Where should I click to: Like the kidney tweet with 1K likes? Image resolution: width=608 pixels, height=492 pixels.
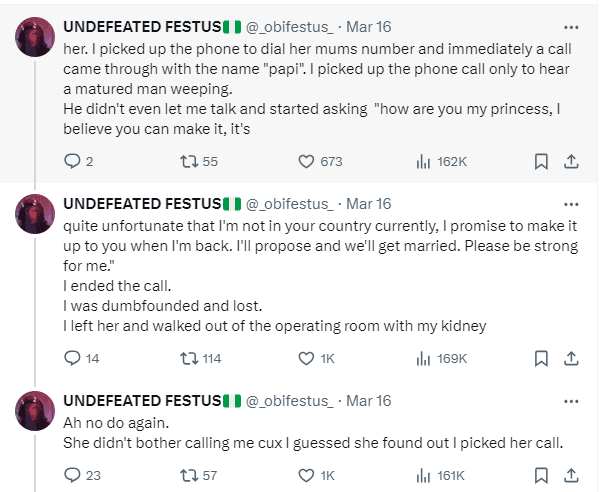click(309, 358)
